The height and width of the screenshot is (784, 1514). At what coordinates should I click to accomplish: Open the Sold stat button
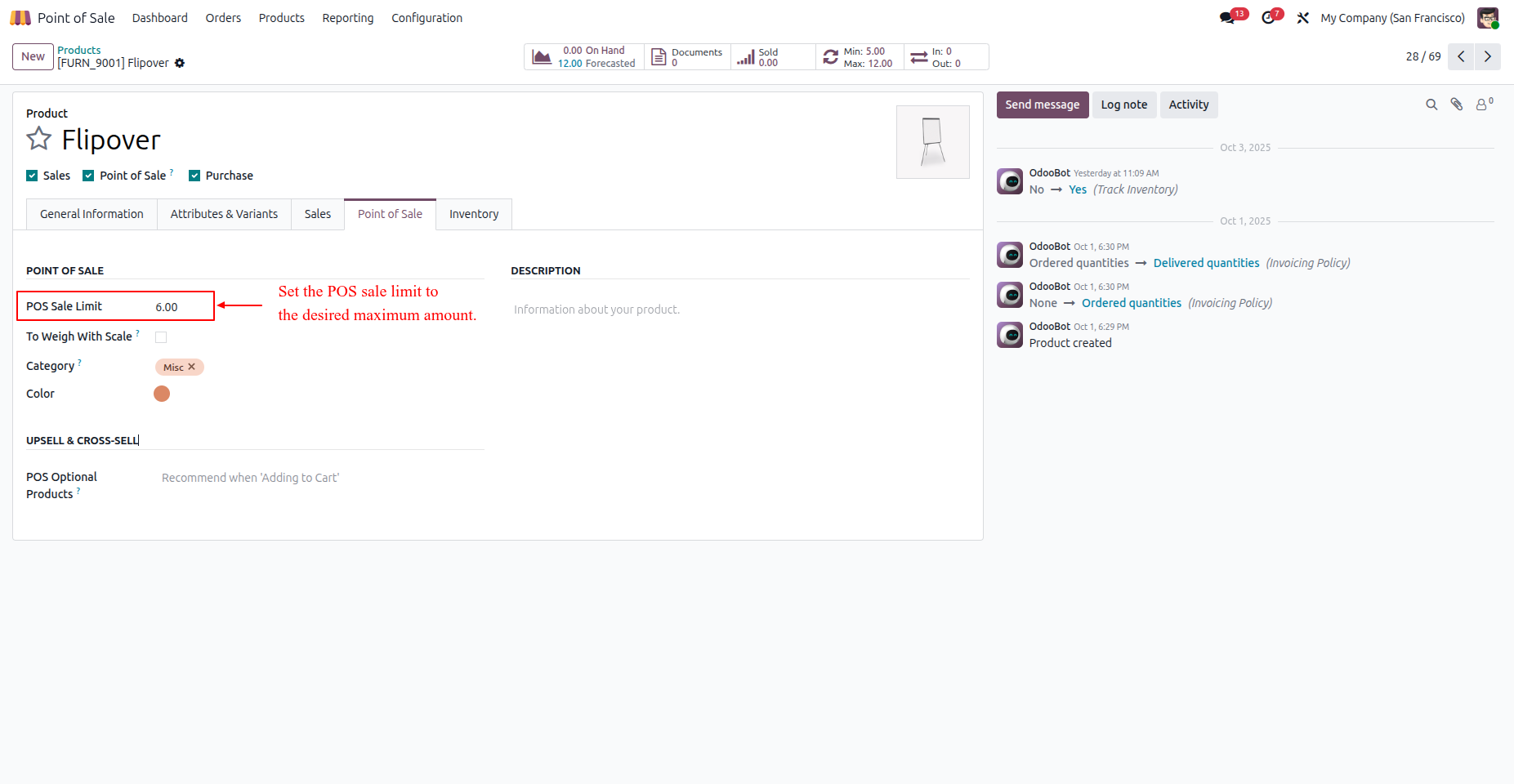pyautogui.click(x=773, y=57)
